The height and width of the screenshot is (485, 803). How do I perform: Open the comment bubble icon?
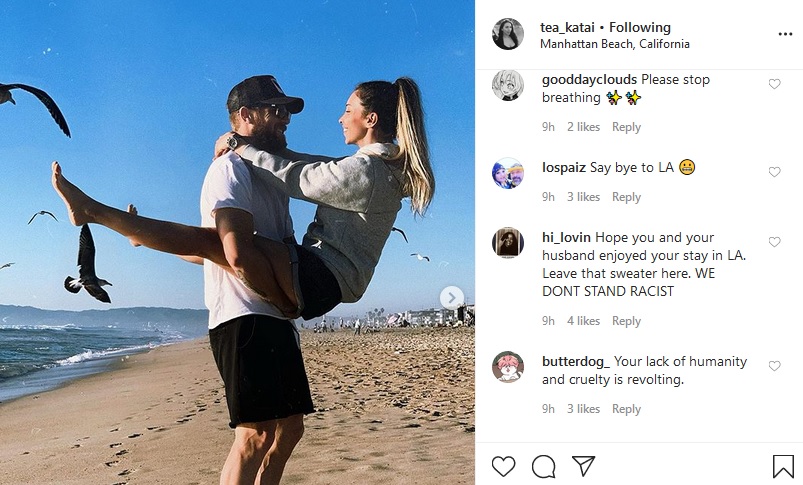coord(543,466)
